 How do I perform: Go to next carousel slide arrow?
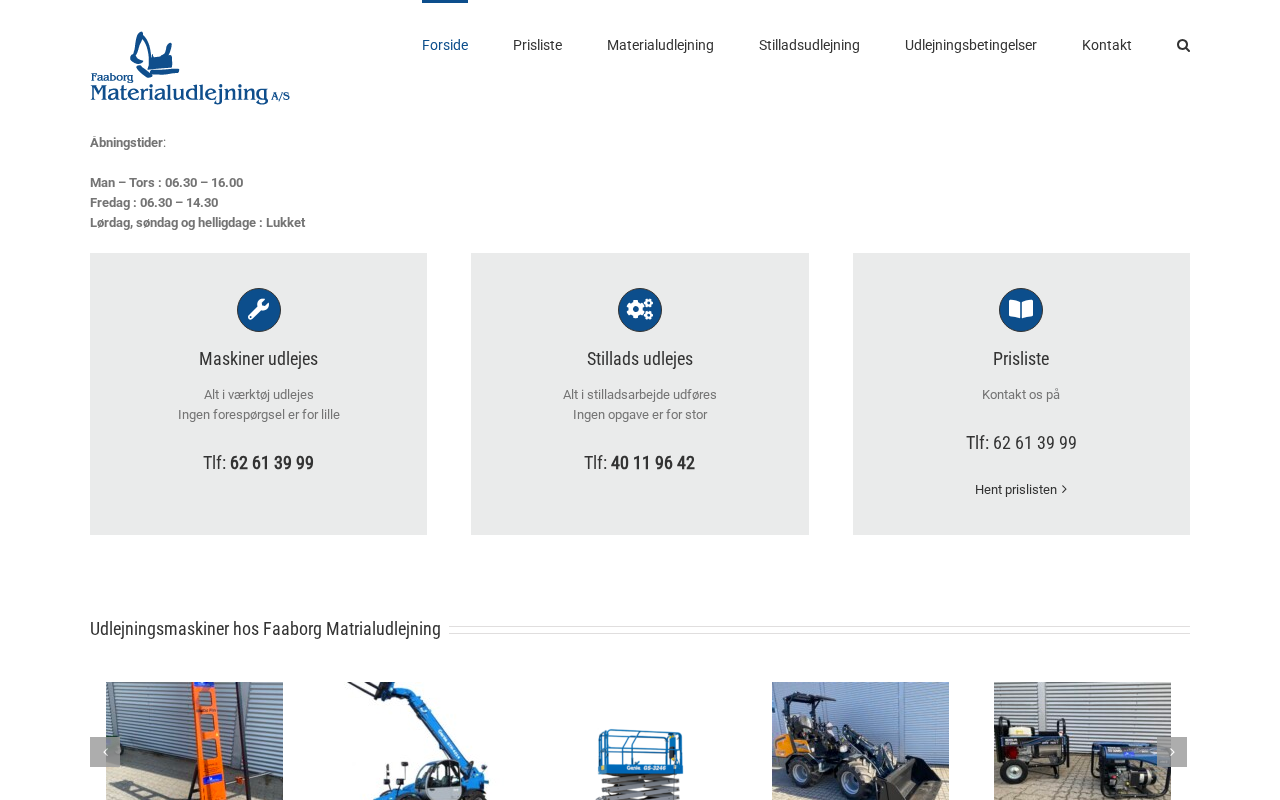1172,752
